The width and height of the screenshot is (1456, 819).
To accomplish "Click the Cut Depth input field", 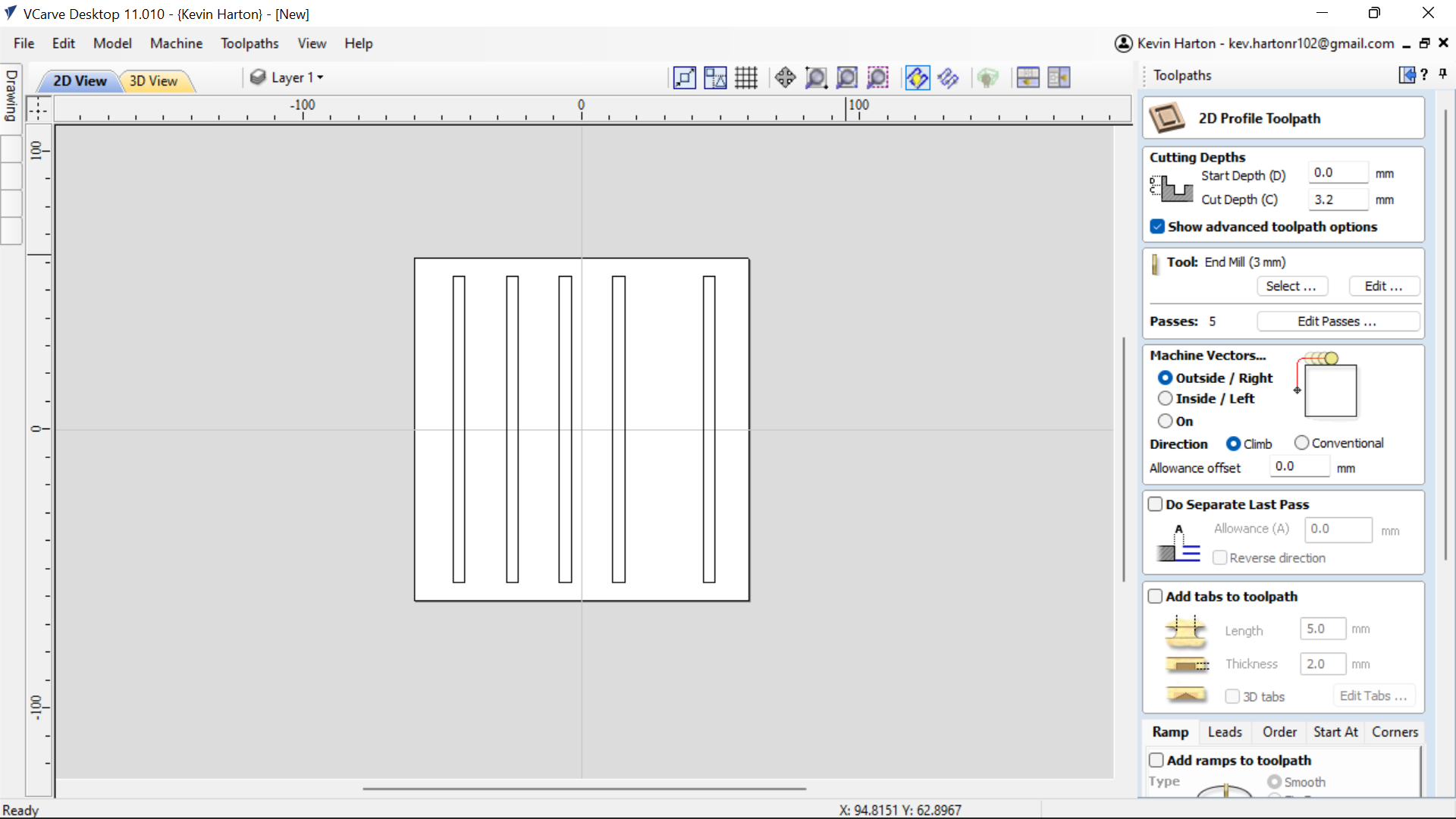I will pos(1338,199).
